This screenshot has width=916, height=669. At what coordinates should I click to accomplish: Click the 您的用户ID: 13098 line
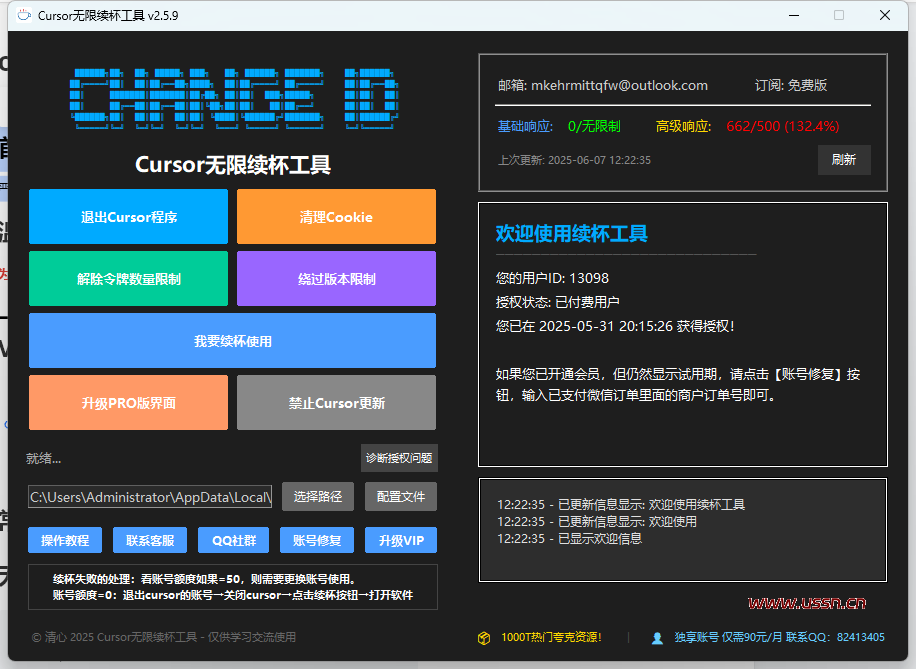[552, 278]
